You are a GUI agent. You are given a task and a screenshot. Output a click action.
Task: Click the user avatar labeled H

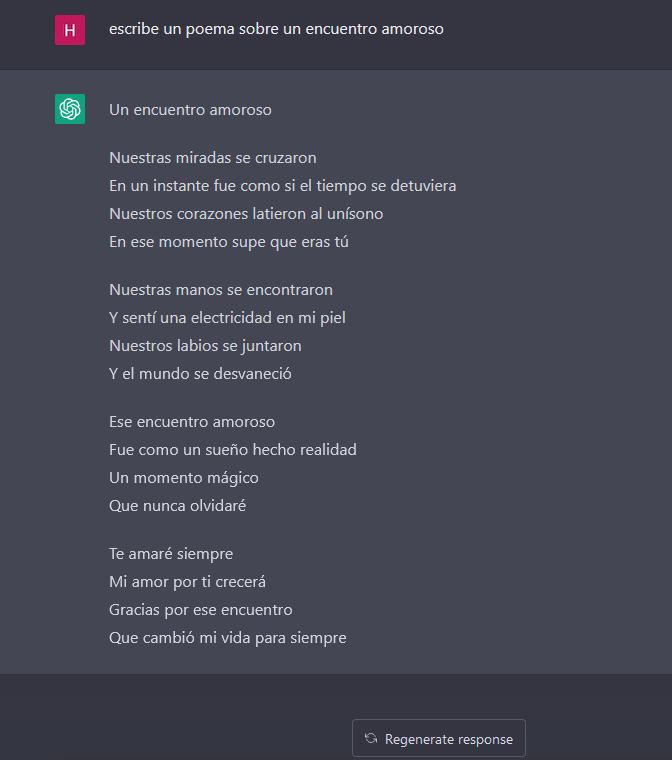coord(70,30)
